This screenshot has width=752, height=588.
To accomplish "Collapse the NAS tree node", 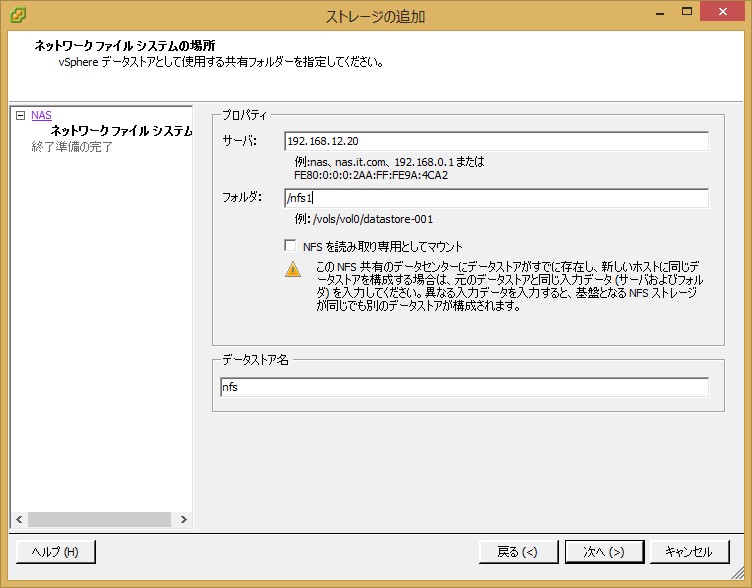I will (20, 115).
